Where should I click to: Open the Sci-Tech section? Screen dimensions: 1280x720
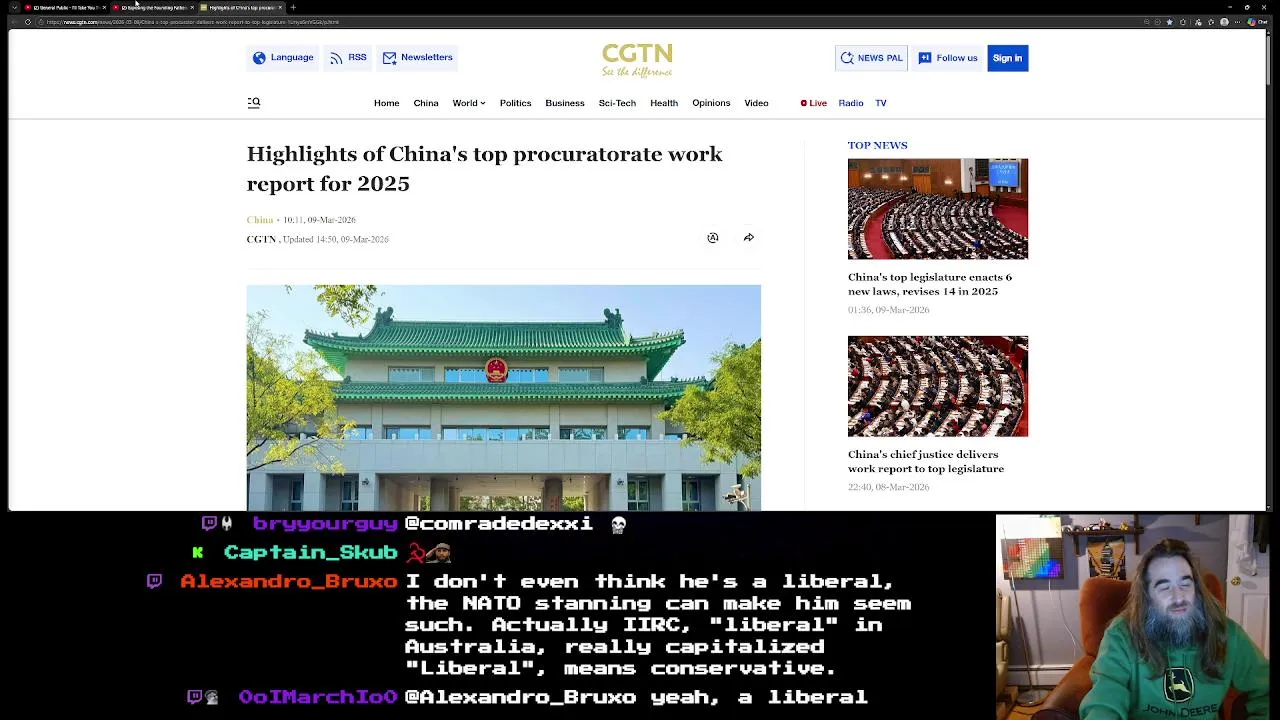point(617,103)
